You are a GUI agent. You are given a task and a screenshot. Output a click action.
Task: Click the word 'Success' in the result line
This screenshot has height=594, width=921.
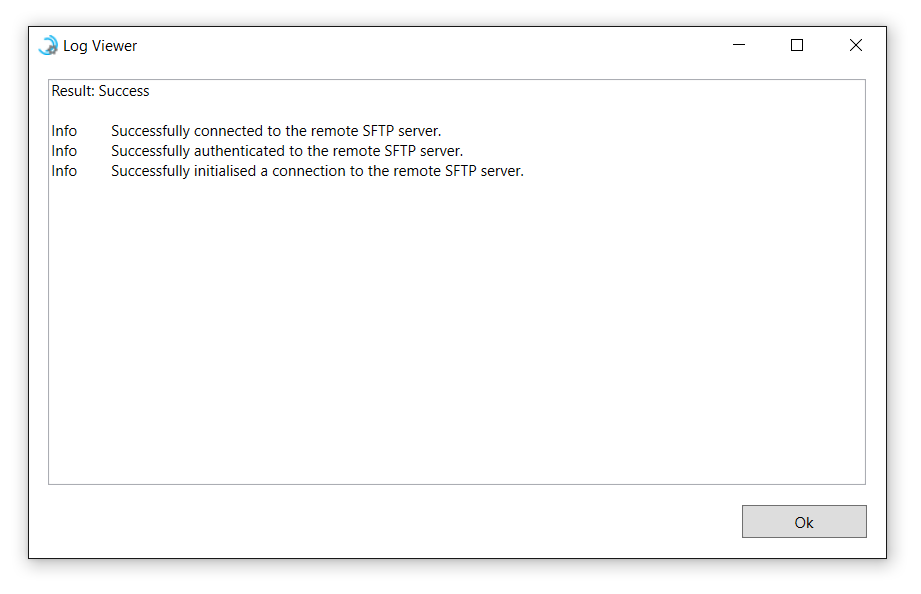[124, 91]
